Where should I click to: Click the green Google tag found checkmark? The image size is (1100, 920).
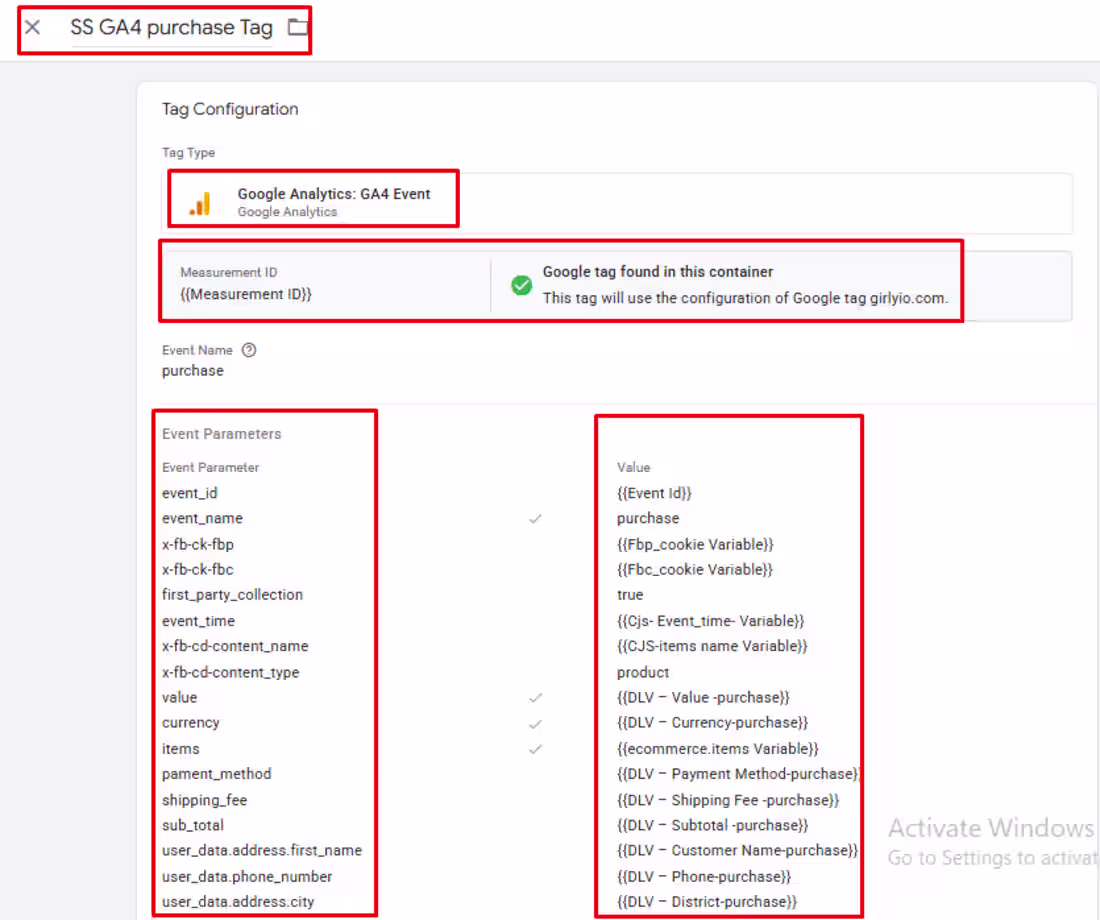521,285
